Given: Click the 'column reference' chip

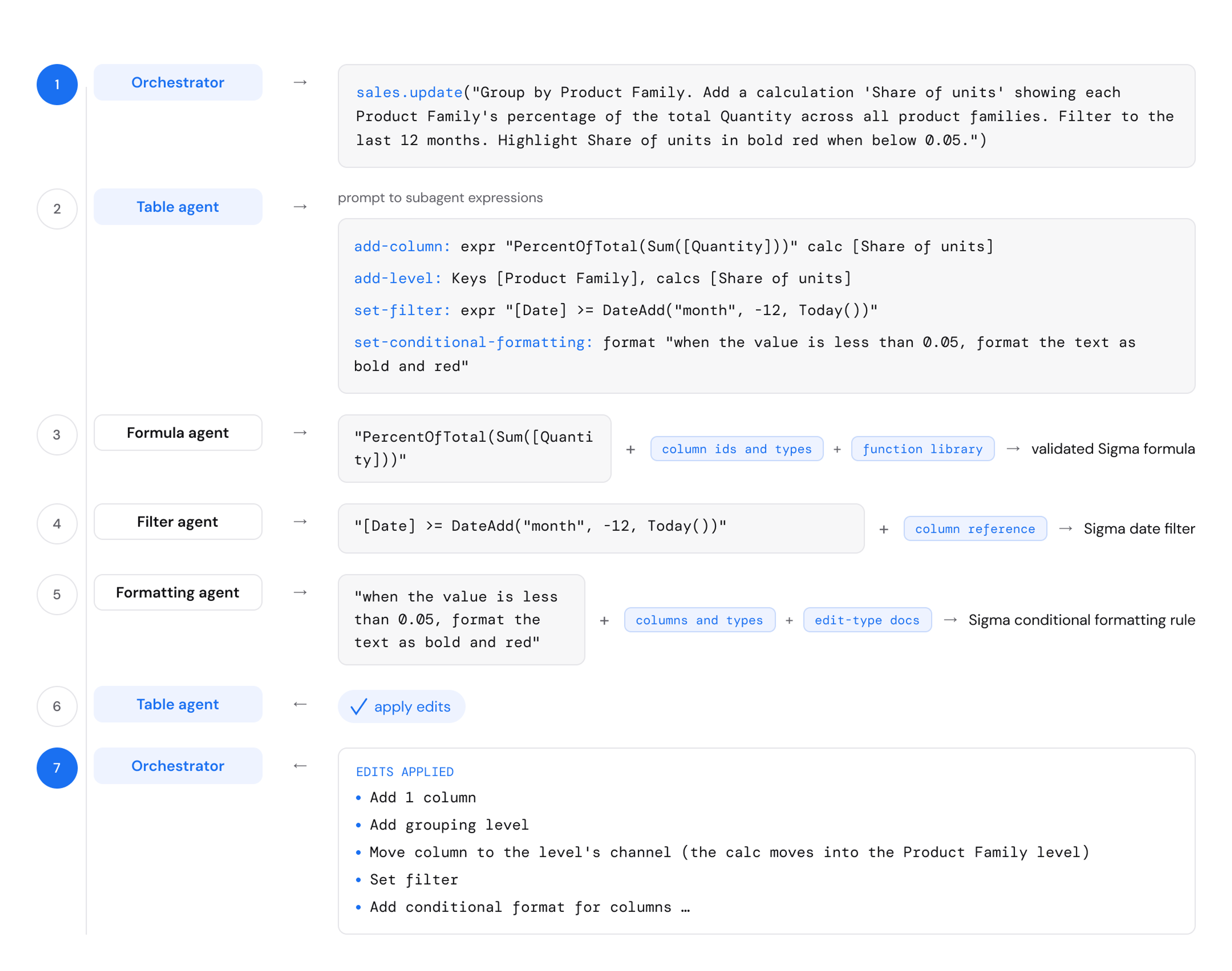Looking at the screenshot, I should click(975, 529).
